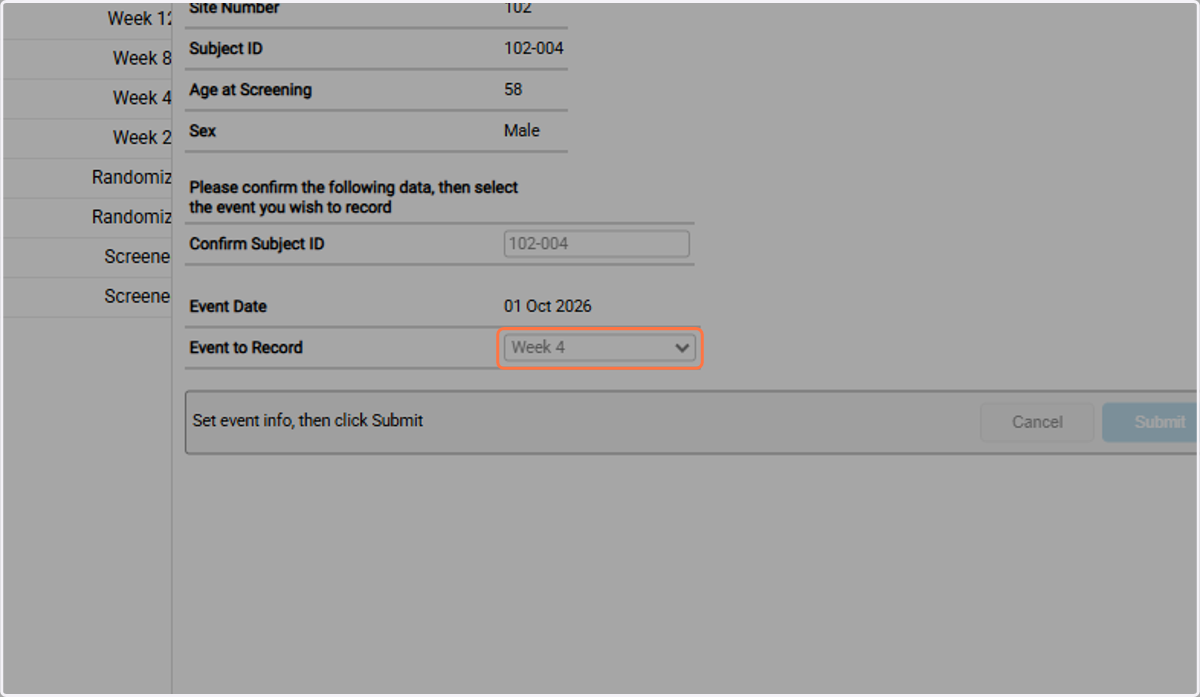Screen dimensions: 1200x697
Task: Select Week 8 in the left list
Action: tap(88, 59)
